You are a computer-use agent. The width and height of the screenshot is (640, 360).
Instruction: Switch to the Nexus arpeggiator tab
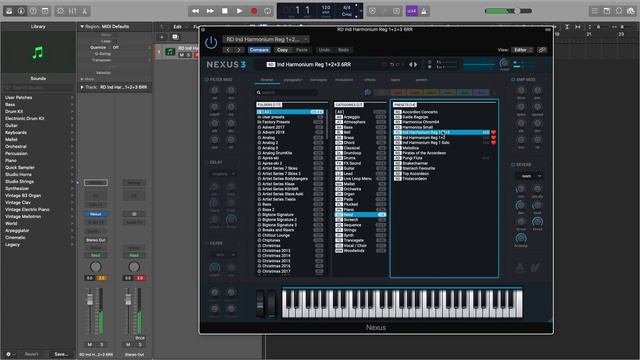coord(293,80)
